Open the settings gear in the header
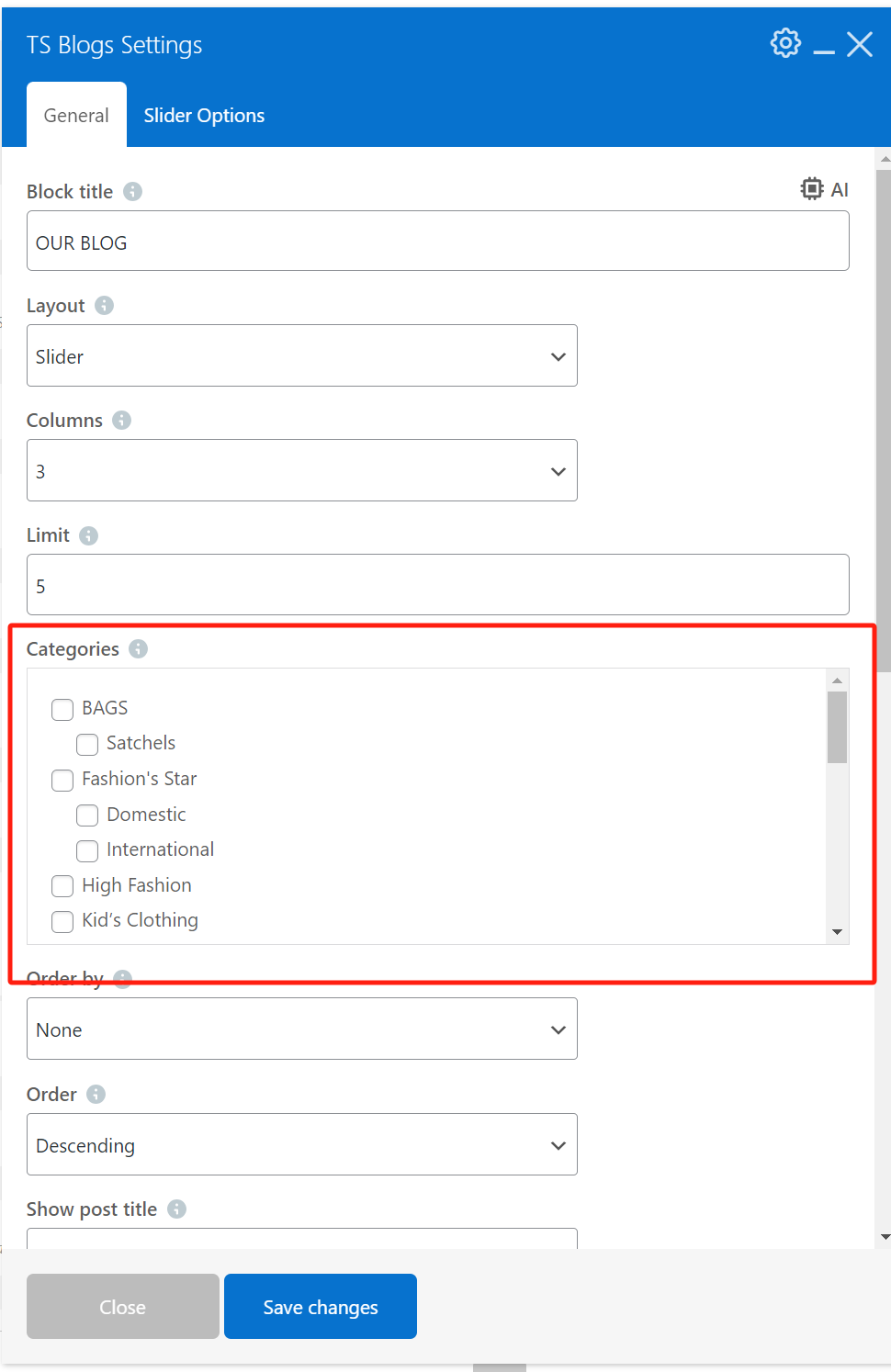 coord(785,43)
